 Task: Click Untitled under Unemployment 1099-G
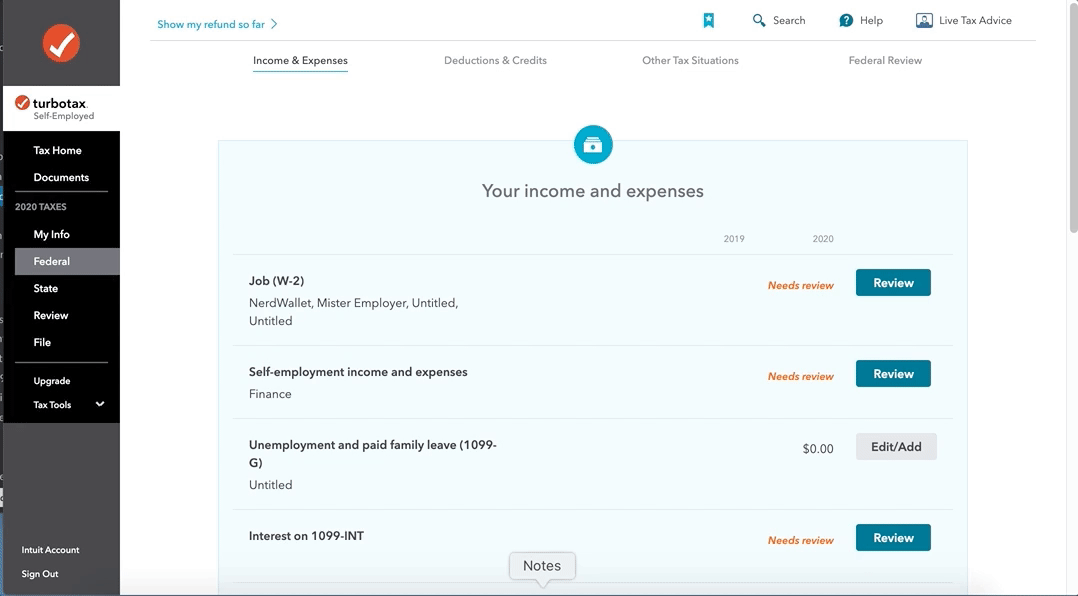(x=270, y=485)
